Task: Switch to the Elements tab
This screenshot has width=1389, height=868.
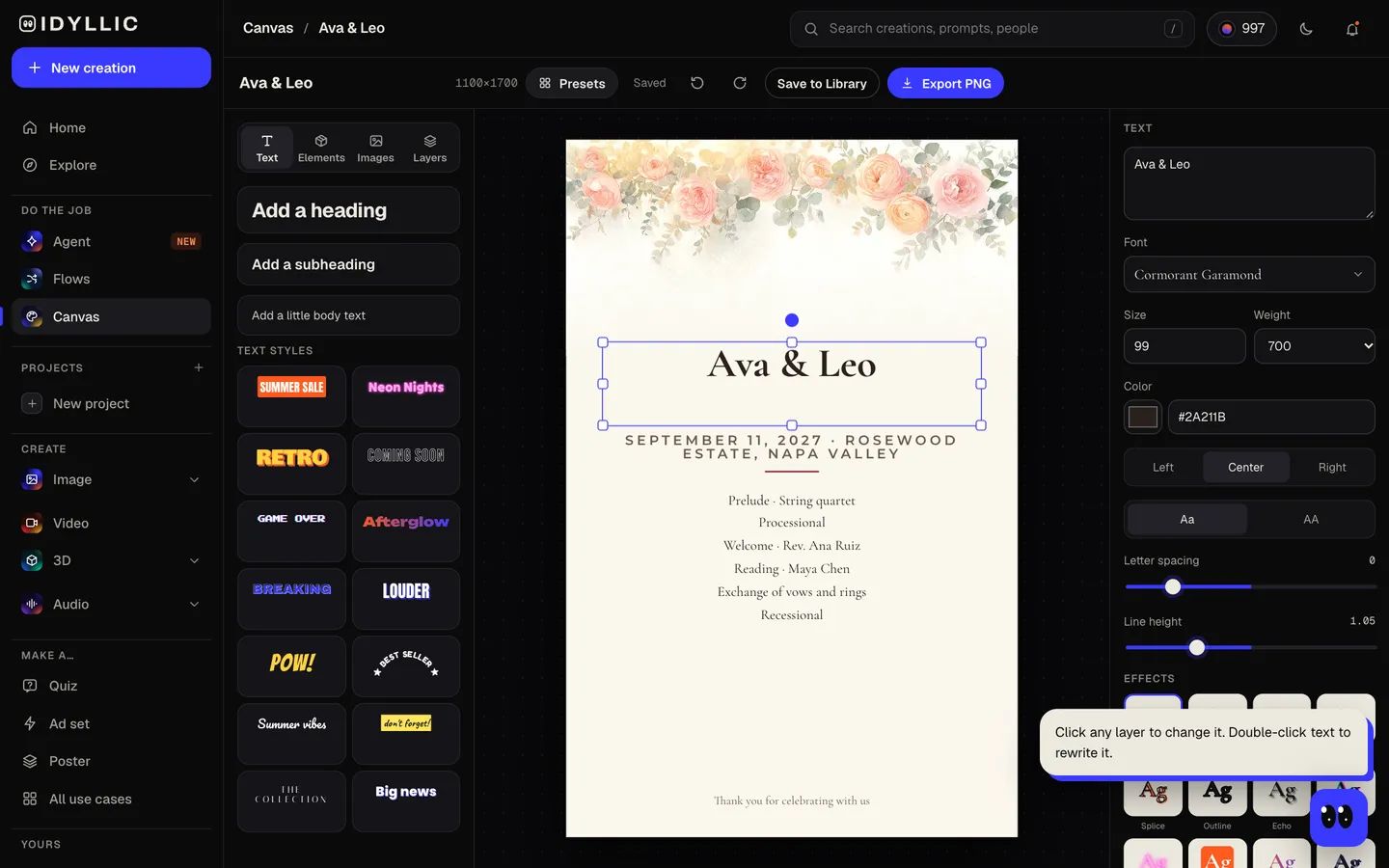Action: pos(321,148)
